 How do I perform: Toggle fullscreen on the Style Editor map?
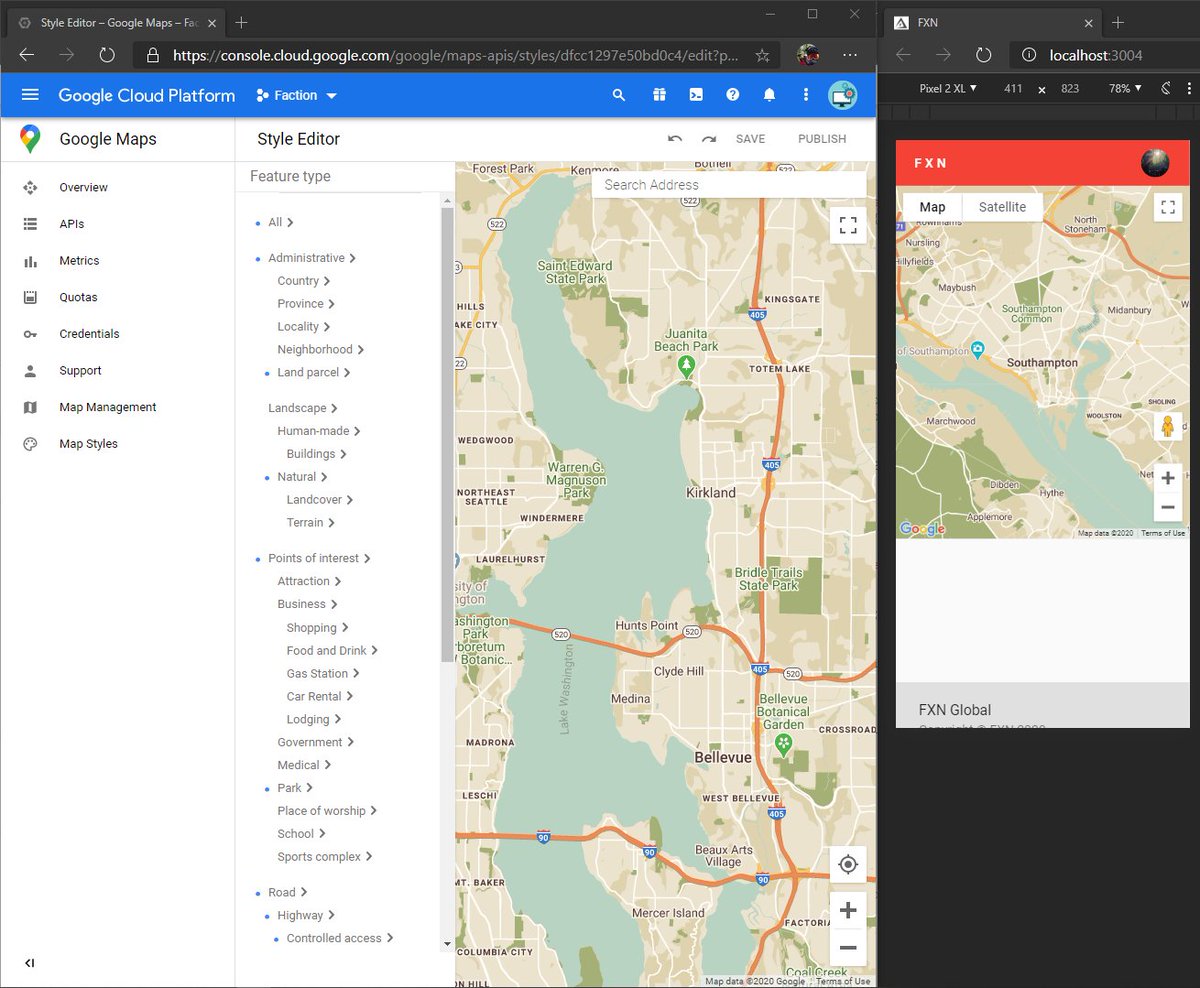848,226
